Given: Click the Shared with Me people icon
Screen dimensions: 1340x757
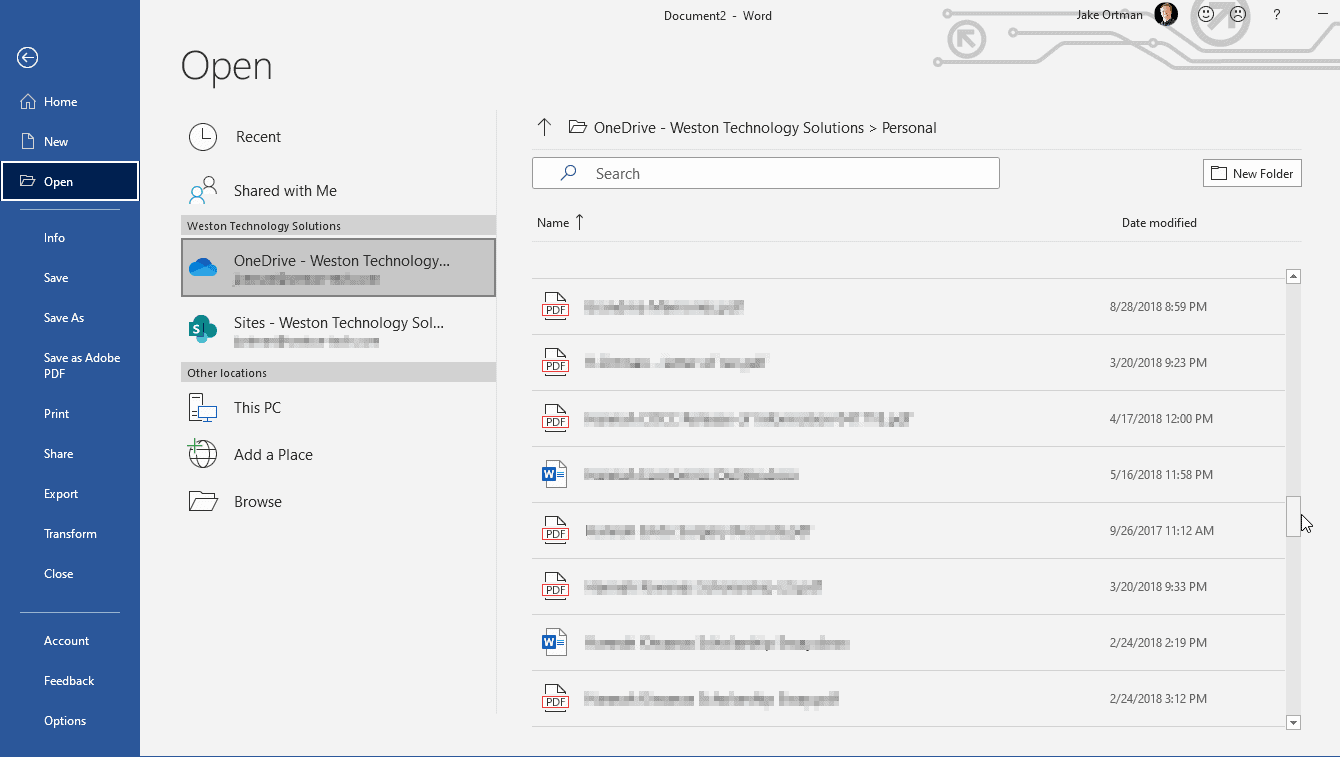Looking at the screenshot, I should click(x=203, y=190).
